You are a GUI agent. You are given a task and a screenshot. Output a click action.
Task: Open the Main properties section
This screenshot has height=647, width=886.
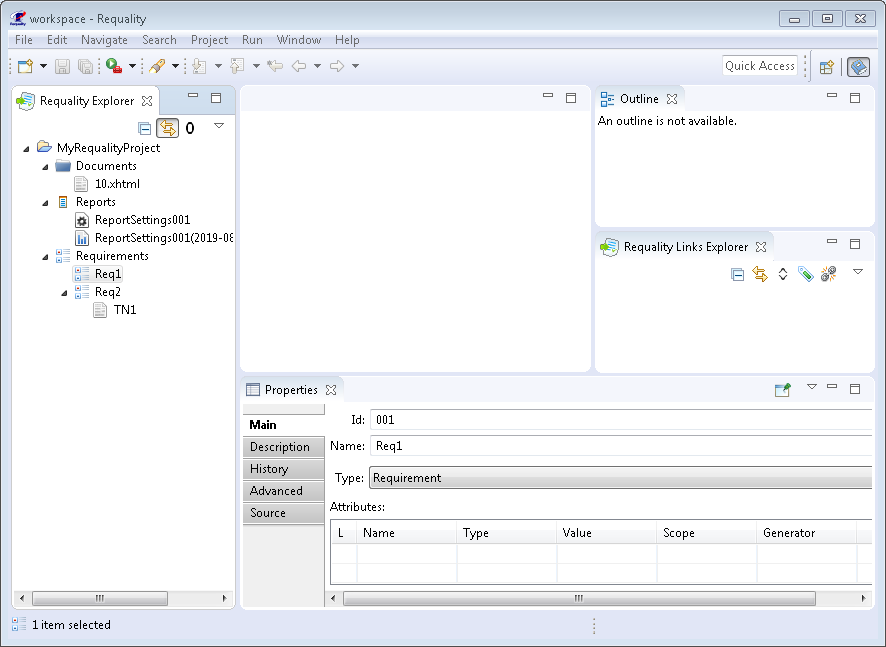tap(284, 425)
